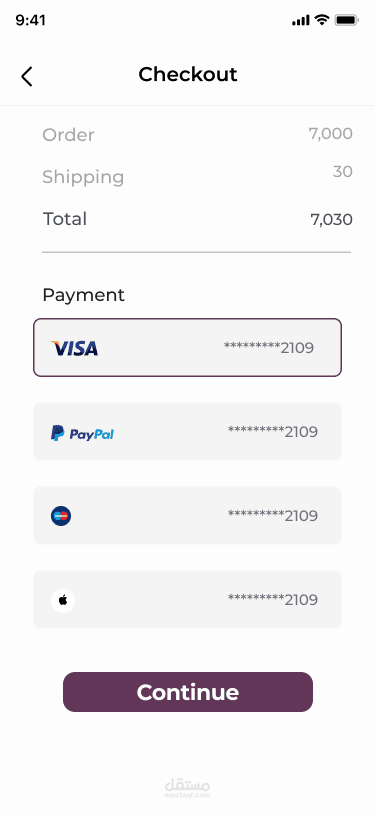Tap the cellular signal bars icon
The image size is (375, 815).
point(301,21)
